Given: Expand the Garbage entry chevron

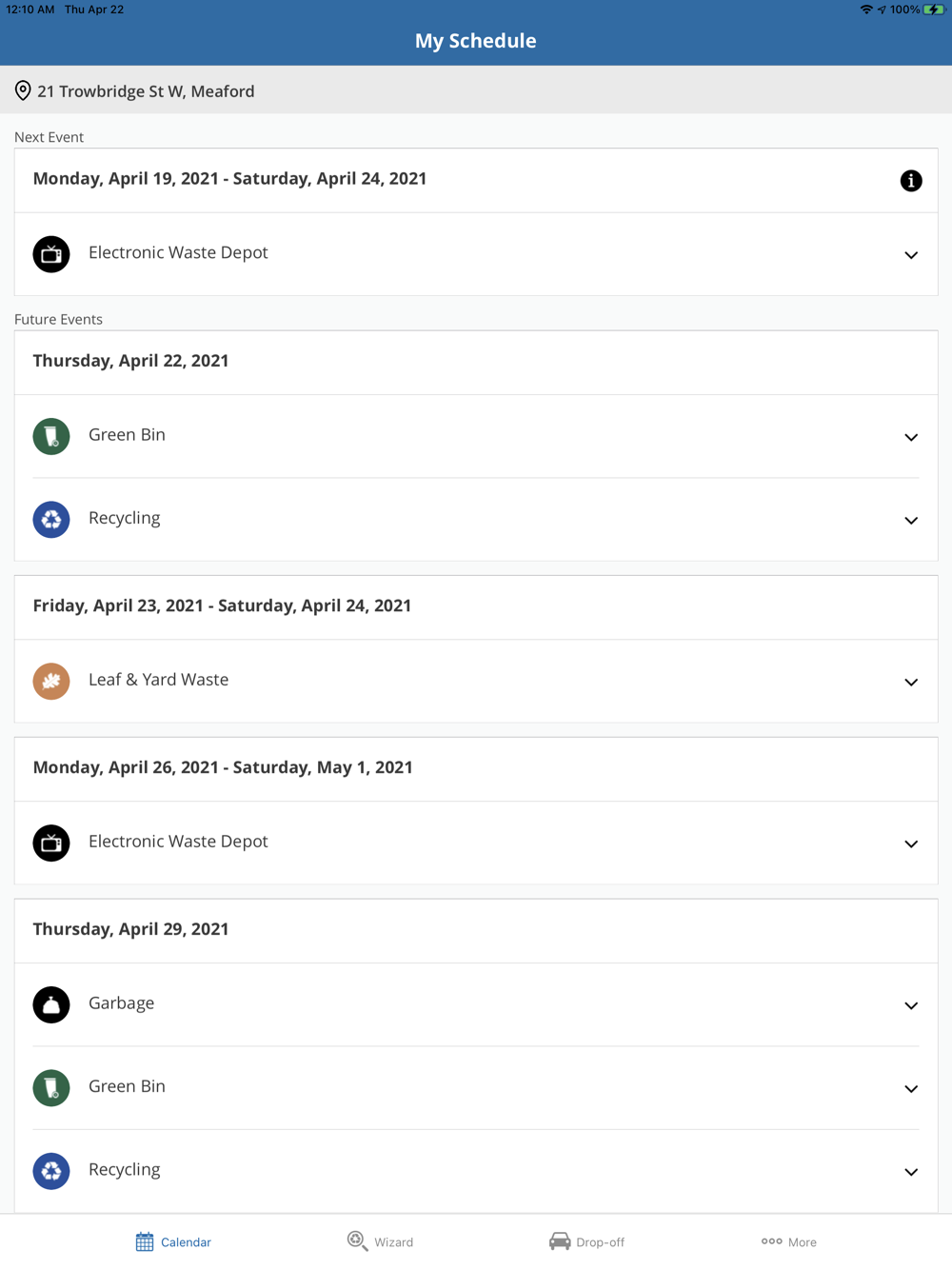Looking at the screenshot, I should coord(911,1005).
